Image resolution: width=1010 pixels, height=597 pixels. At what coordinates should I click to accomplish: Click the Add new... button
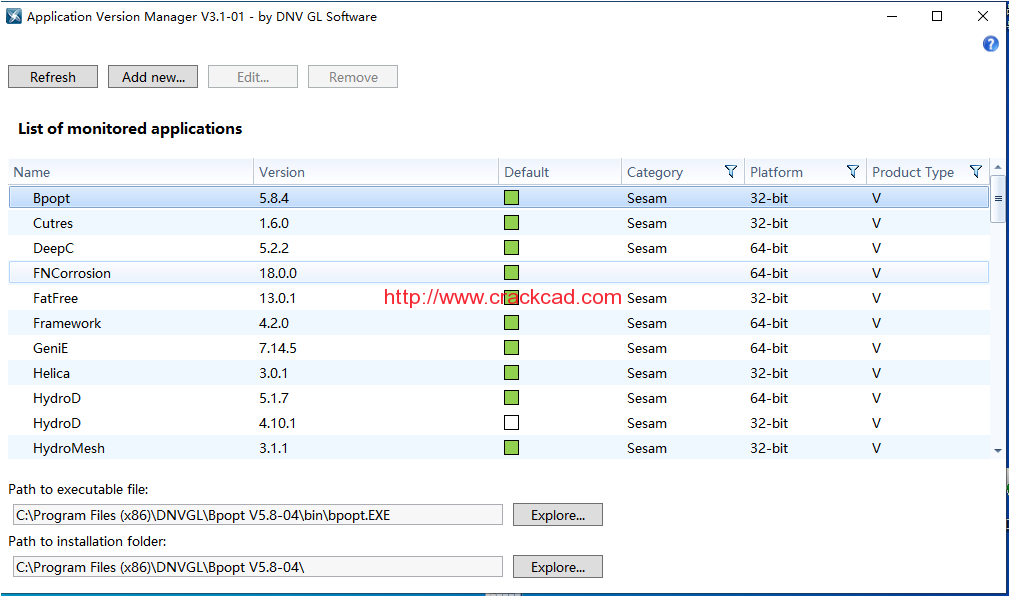[153, 77]
